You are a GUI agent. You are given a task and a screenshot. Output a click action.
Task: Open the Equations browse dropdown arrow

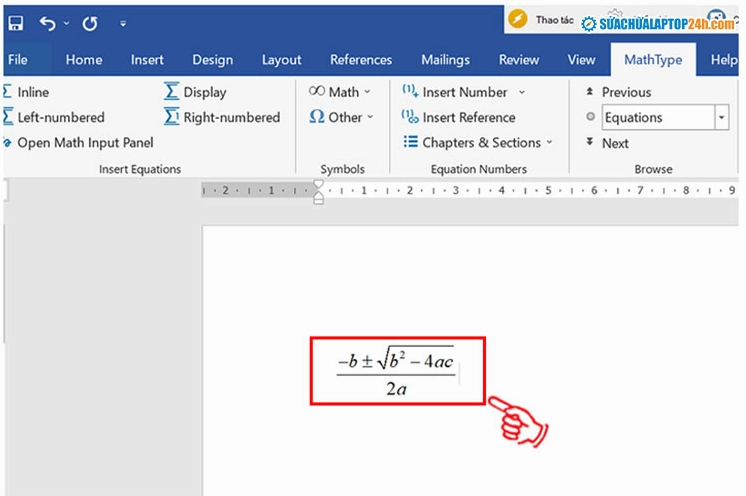(x=722, y=117)
